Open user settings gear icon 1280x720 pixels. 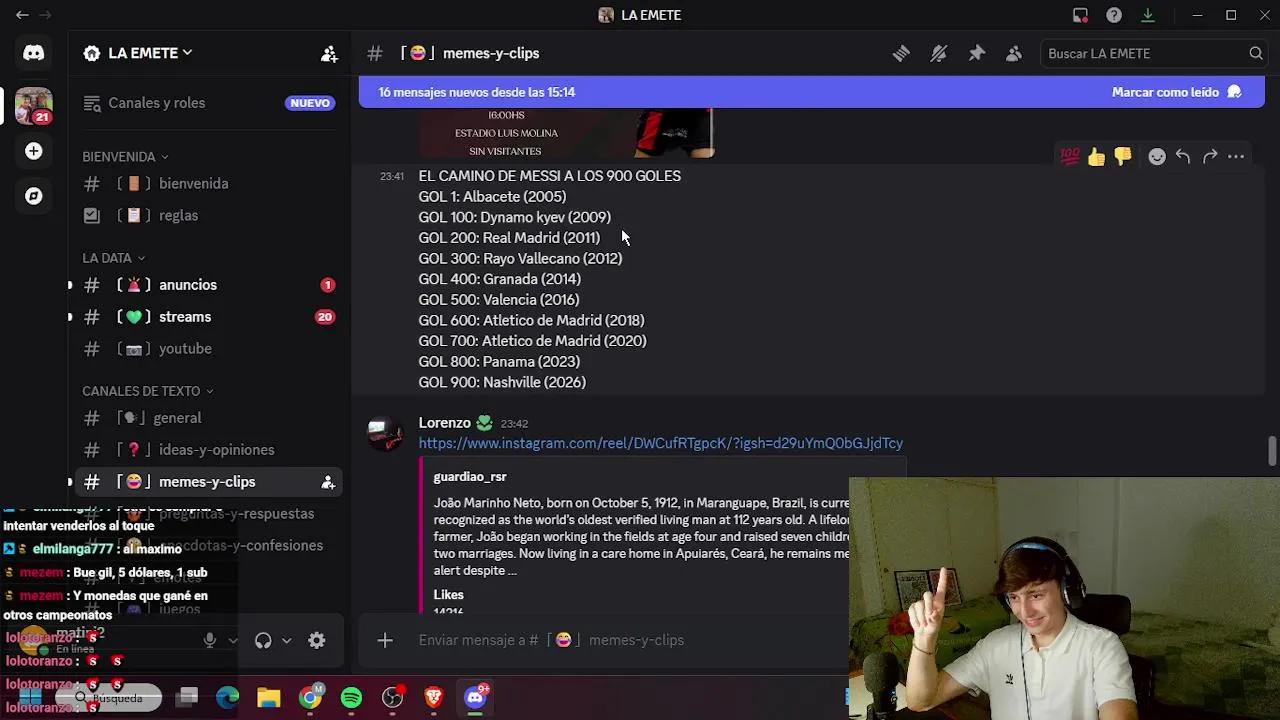(x=317, y=641)
